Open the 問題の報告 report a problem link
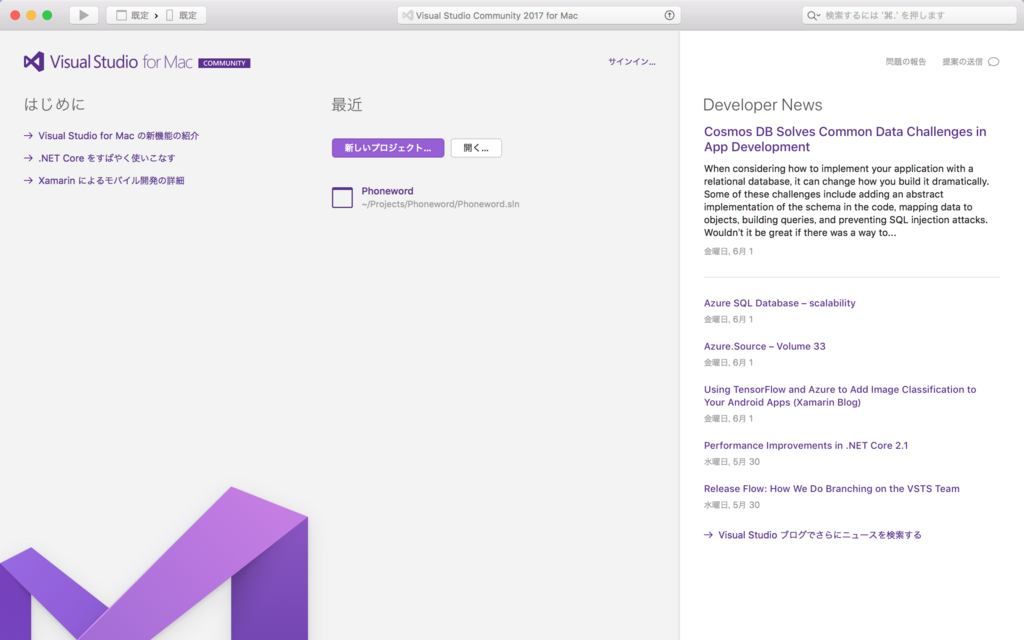The image size is (1024, 640). pos(906,61)
